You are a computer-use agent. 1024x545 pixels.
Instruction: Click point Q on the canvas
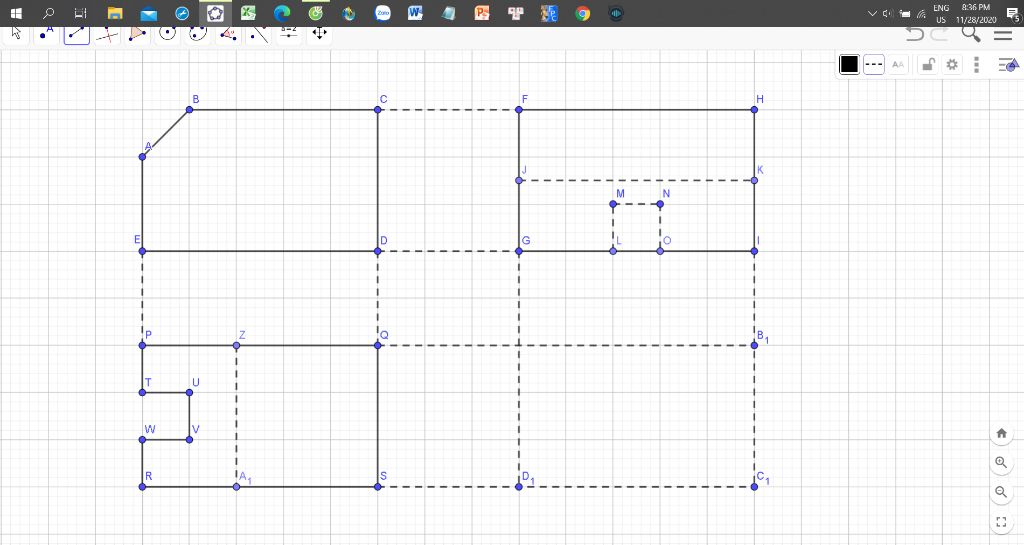click(377, 345)
